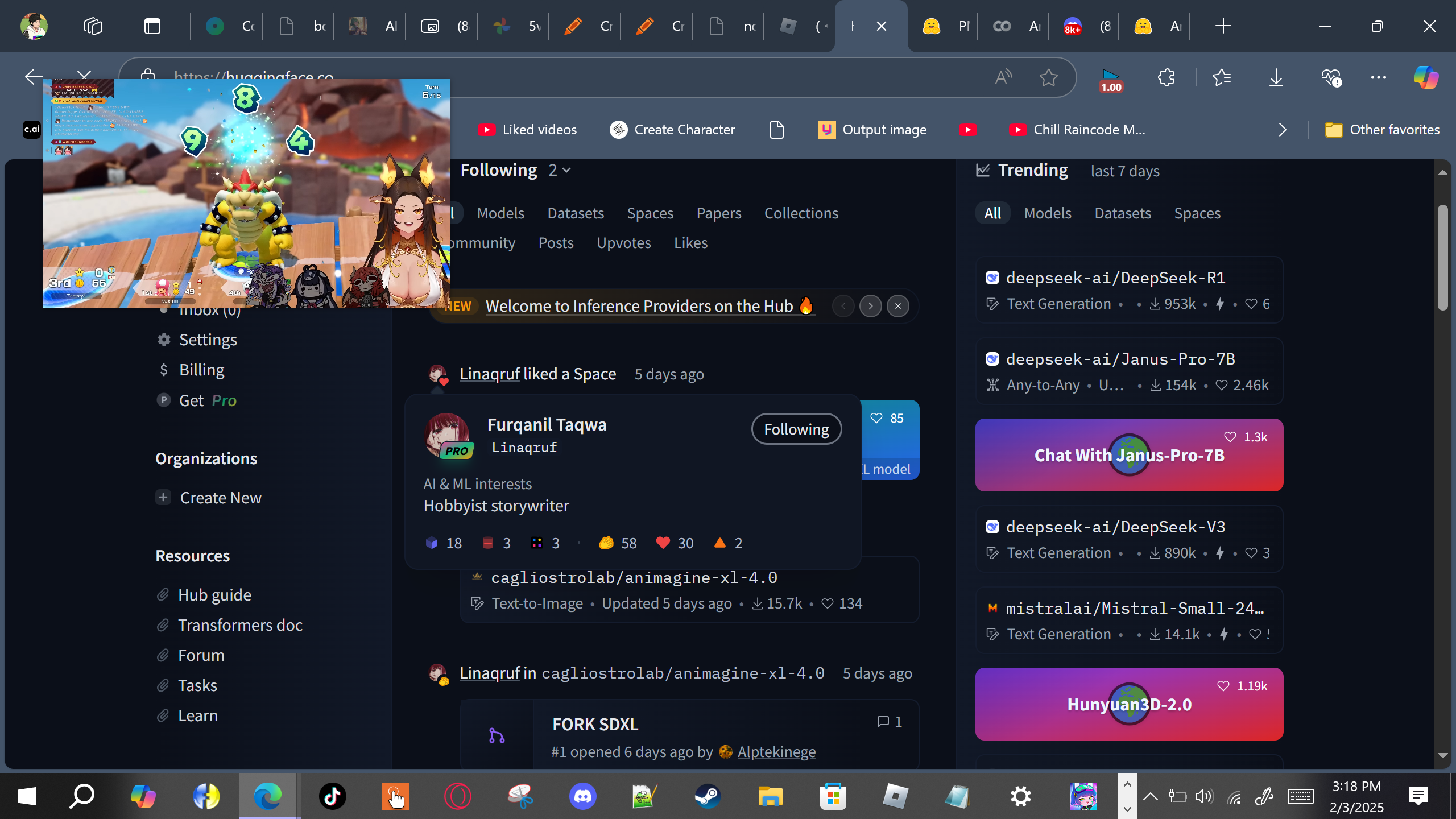
Task: Open the Favorites list star icon
Action: [1221, 77]
